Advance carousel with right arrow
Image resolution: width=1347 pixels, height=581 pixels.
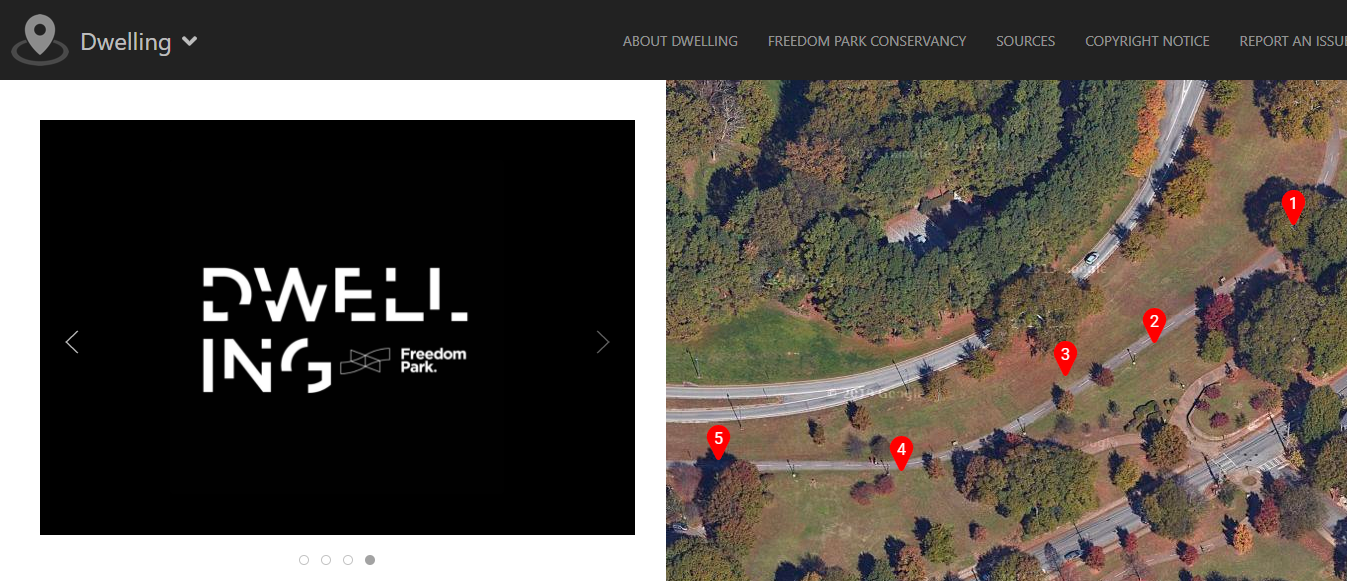tap(603, 342)
